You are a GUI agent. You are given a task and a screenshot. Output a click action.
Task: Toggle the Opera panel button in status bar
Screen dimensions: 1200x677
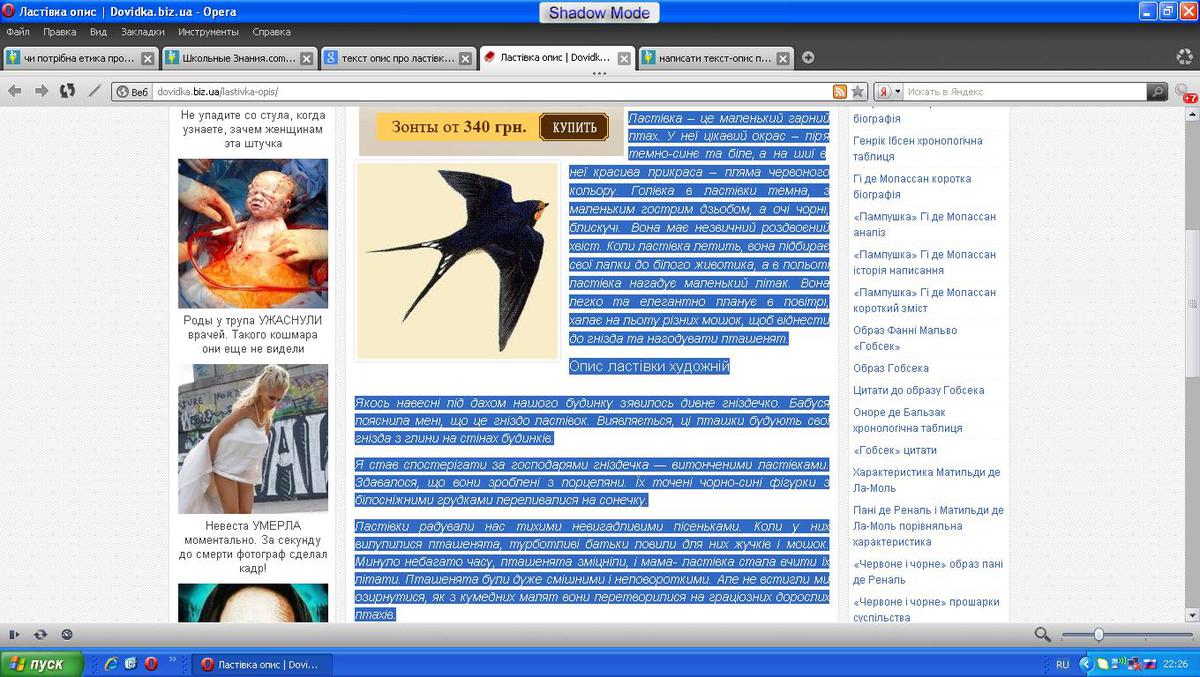13,634
